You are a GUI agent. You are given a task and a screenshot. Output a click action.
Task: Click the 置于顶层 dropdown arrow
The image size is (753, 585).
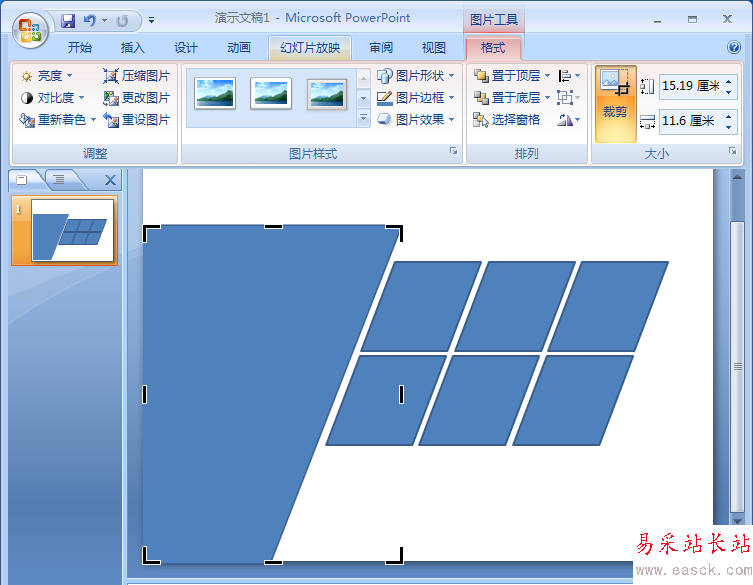(547, 76)
